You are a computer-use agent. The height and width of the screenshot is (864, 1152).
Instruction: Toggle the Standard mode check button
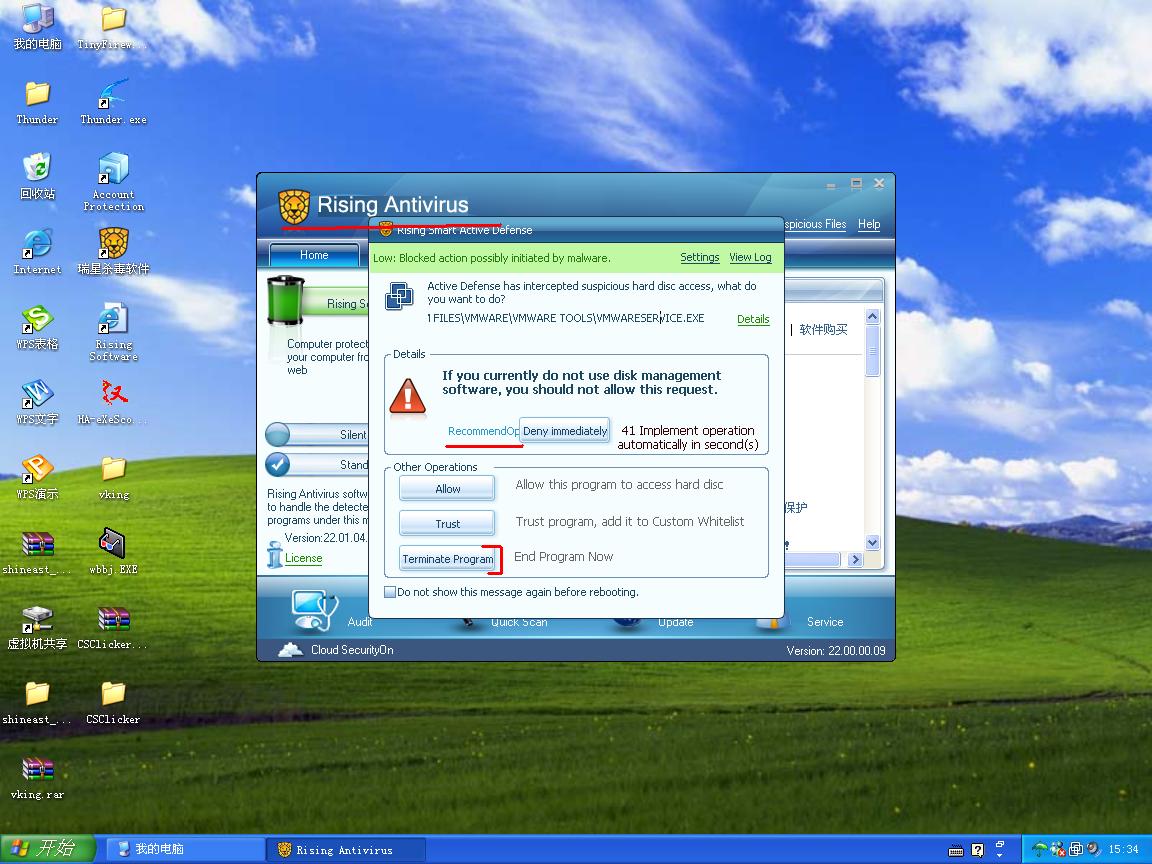pos(278,464)
